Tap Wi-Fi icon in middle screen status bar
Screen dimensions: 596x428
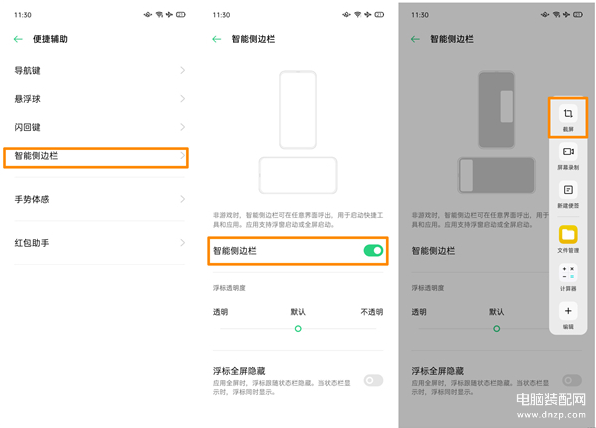pos(358,15)
